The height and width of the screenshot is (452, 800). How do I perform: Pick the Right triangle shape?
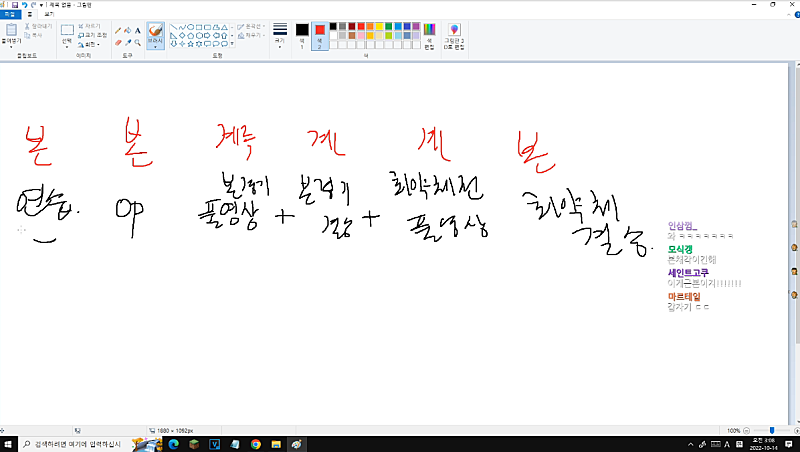(x=173, y=36)
